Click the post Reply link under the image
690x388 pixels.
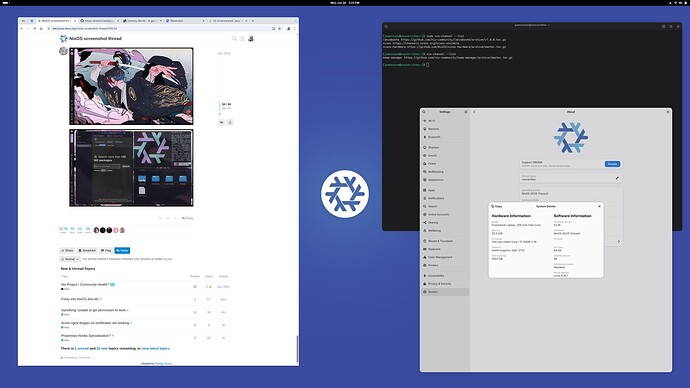pyautogui.click(x=188, y=218)
